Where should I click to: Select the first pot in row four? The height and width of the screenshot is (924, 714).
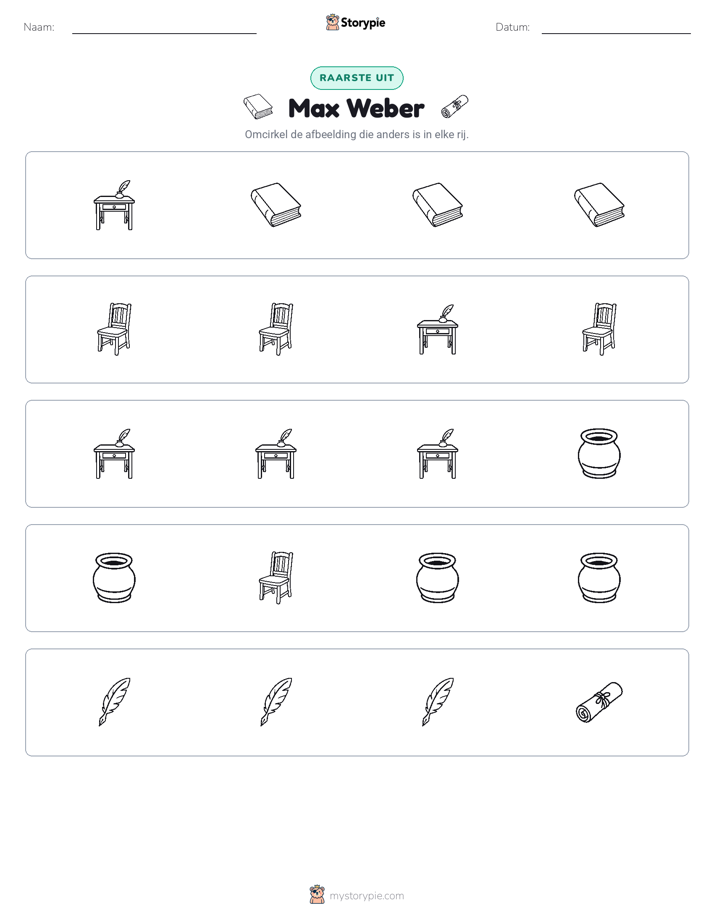pos(114,578)
